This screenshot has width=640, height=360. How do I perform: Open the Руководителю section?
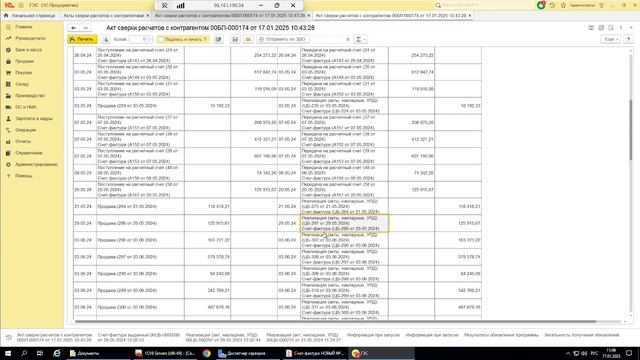click(30, 38)
